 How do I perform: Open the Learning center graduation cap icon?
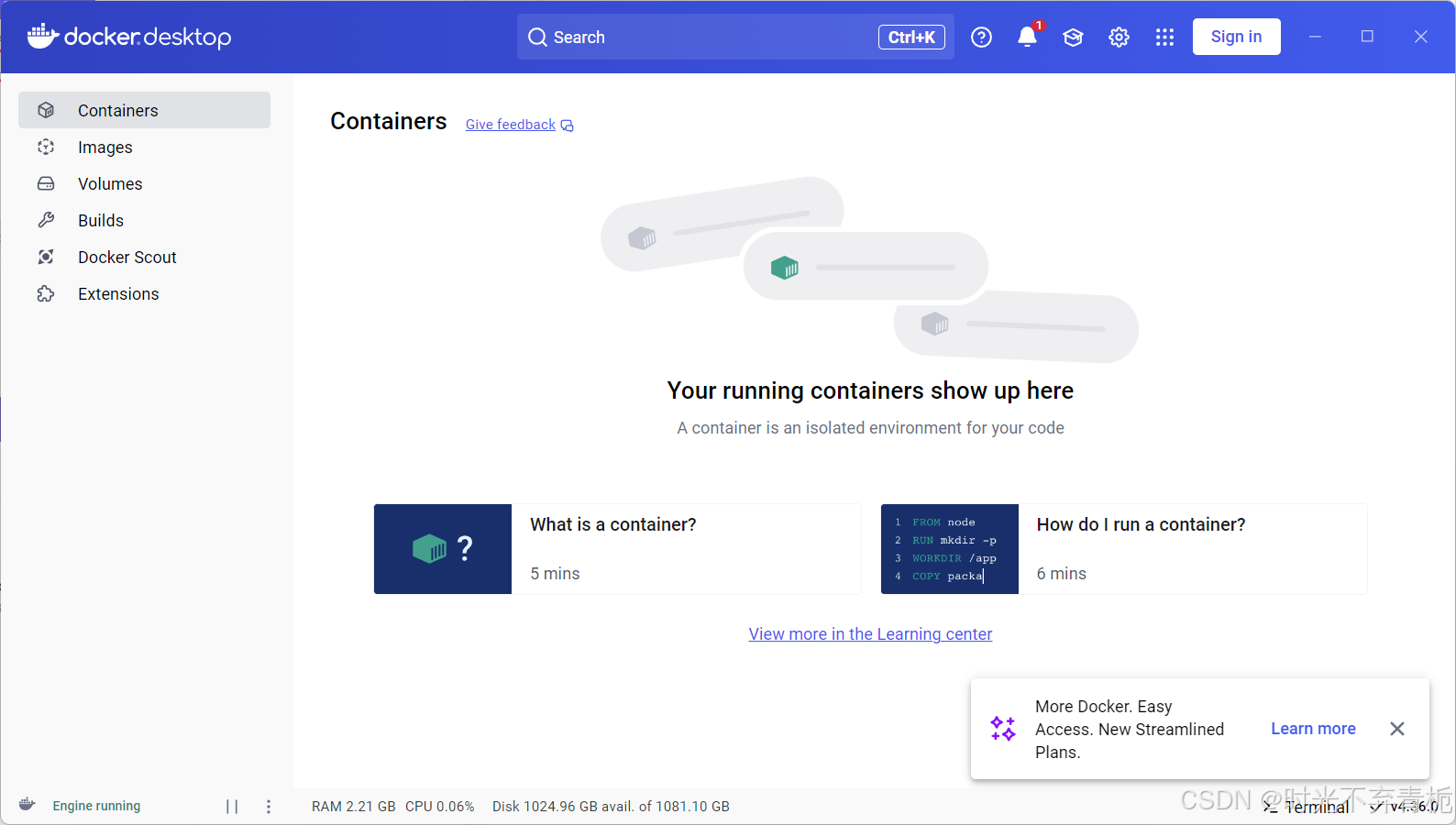[1073, 37]
